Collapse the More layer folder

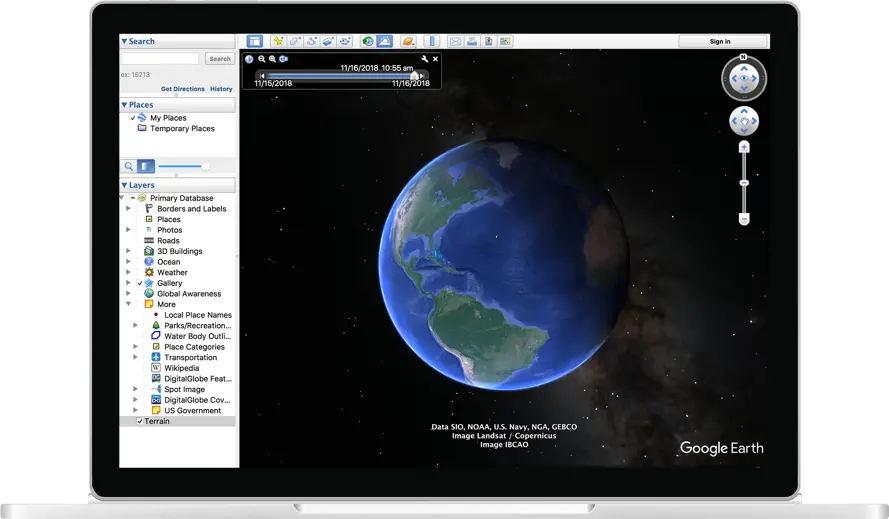tap(128, 304)
